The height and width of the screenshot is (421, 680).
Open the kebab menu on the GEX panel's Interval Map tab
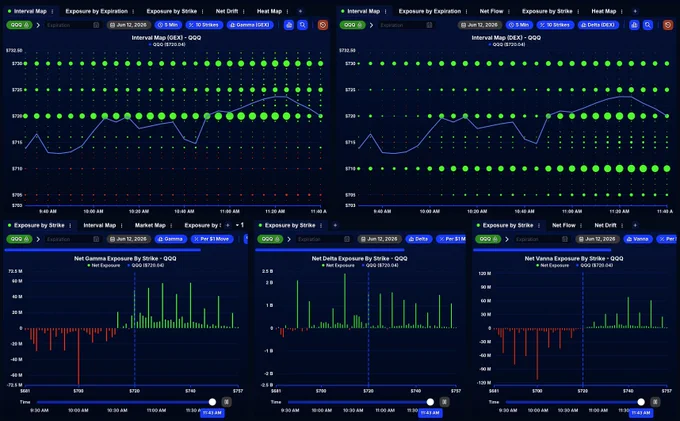pyautogui.click(x=52, y=11)
